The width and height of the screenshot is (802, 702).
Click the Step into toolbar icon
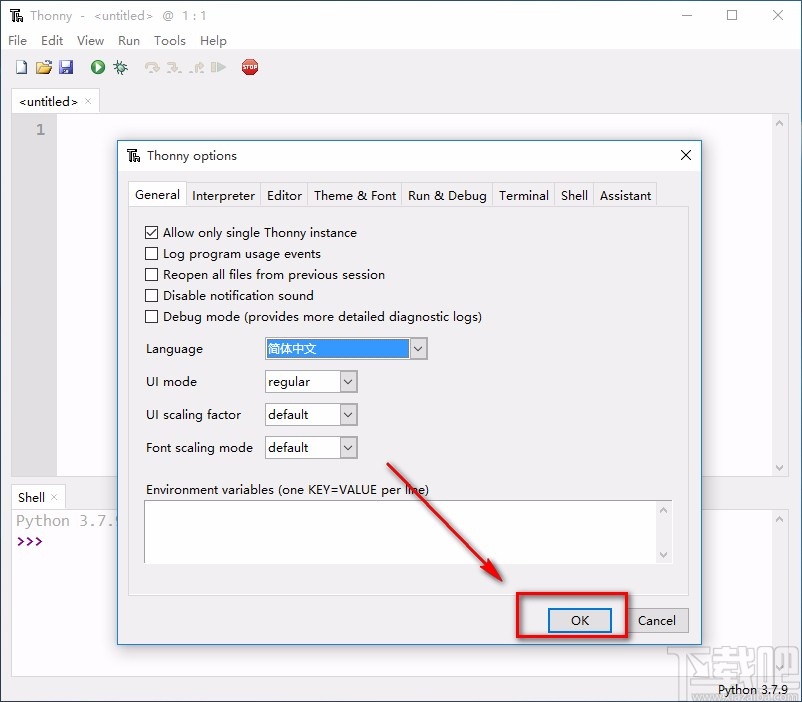click(x=174, y=68)
